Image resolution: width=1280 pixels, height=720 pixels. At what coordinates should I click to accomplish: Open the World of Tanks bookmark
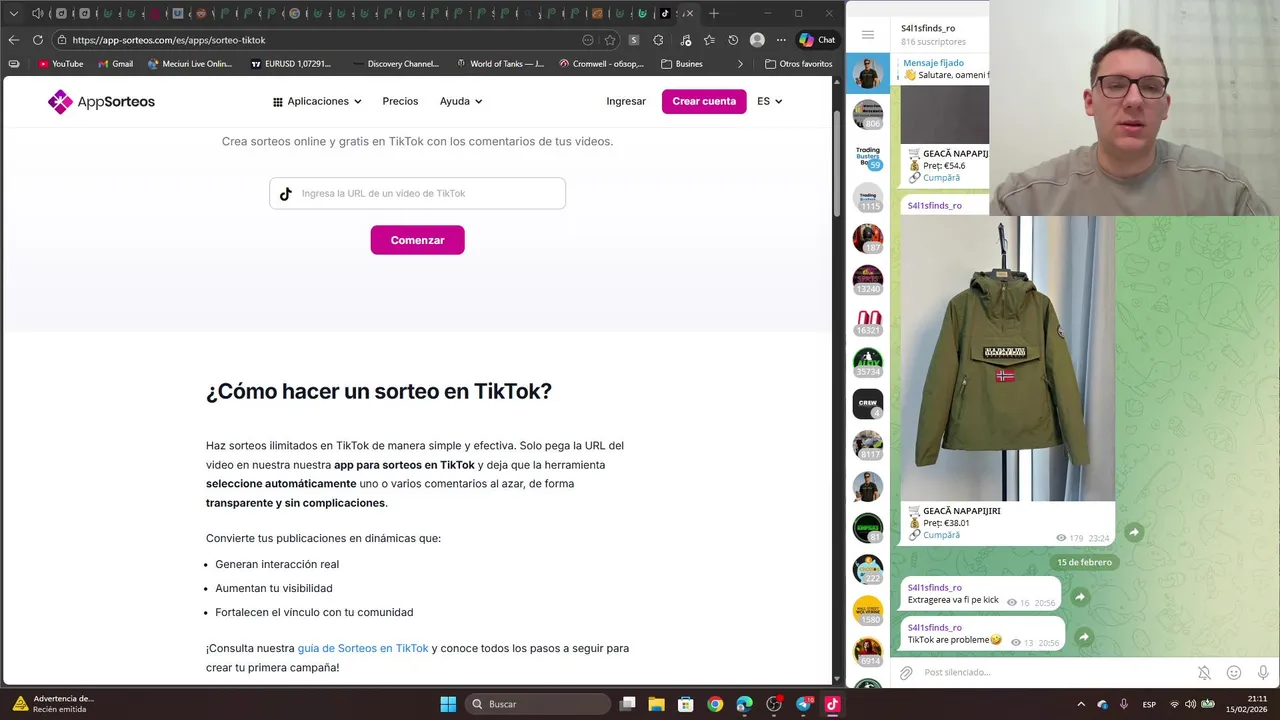pyautogui.click(x=499, y=64)
